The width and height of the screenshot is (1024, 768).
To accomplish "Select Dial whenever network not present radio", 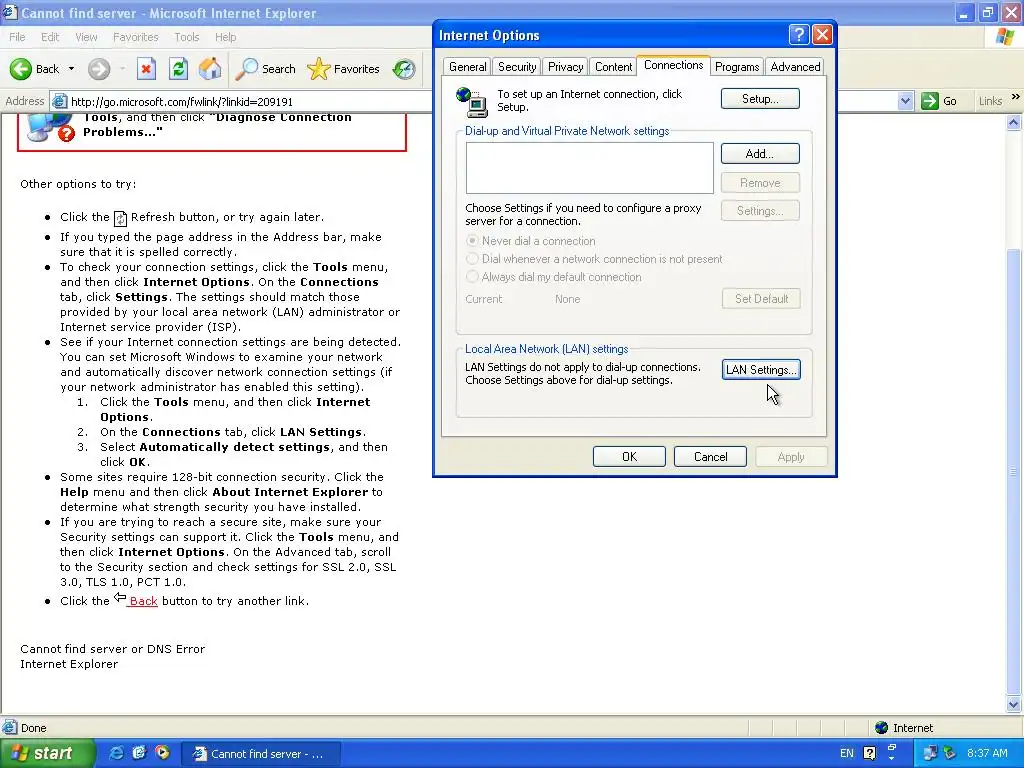I will click(472, 259).
